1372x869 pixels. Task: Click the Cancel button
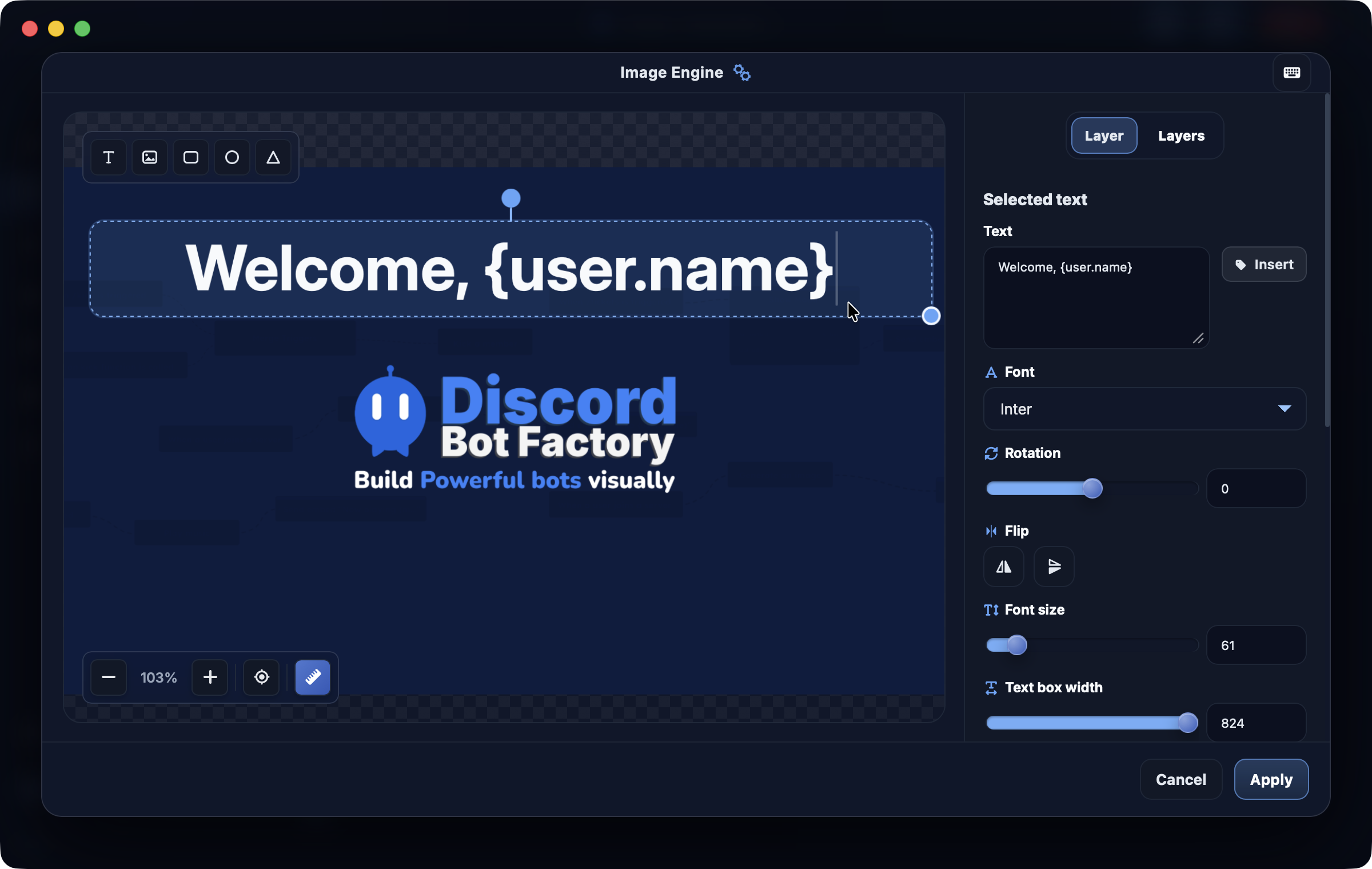point(1181,779)
